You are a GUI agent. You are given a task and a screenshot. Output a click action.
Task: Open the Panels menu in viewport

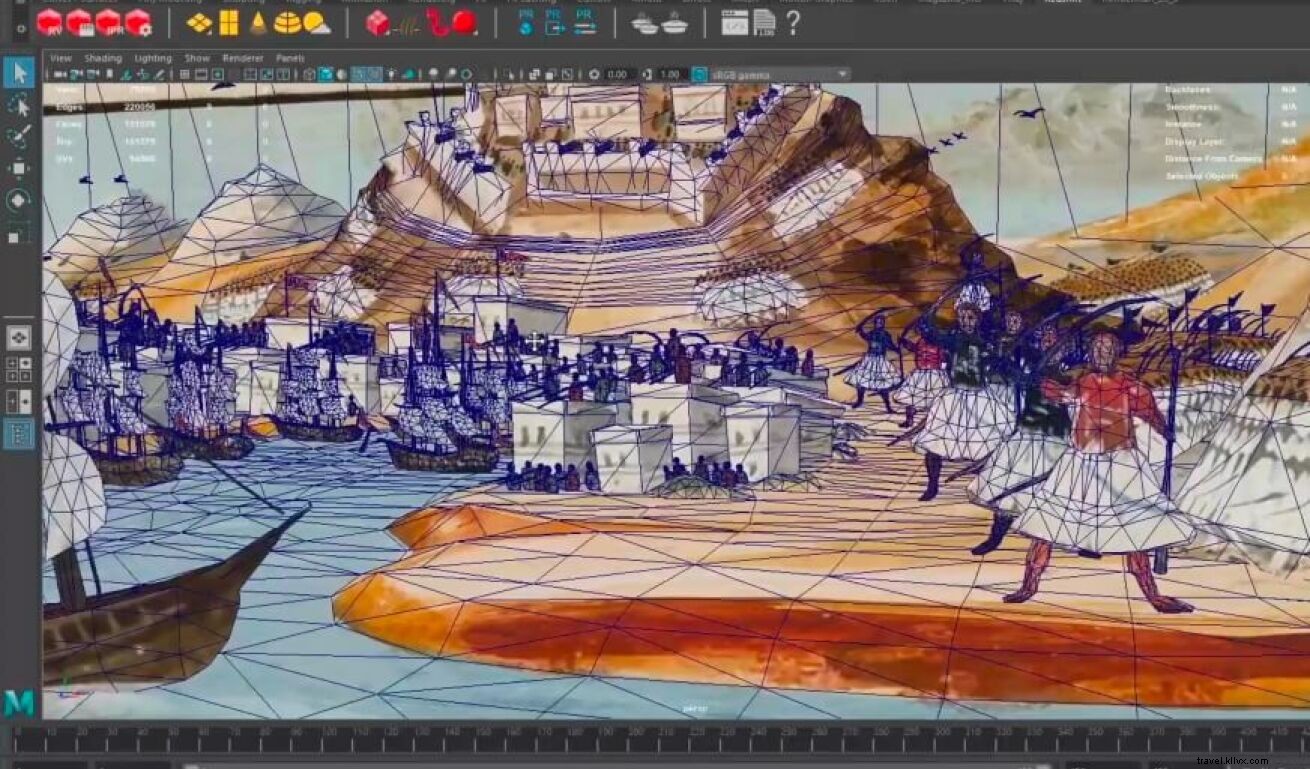(x=290, y=58)
